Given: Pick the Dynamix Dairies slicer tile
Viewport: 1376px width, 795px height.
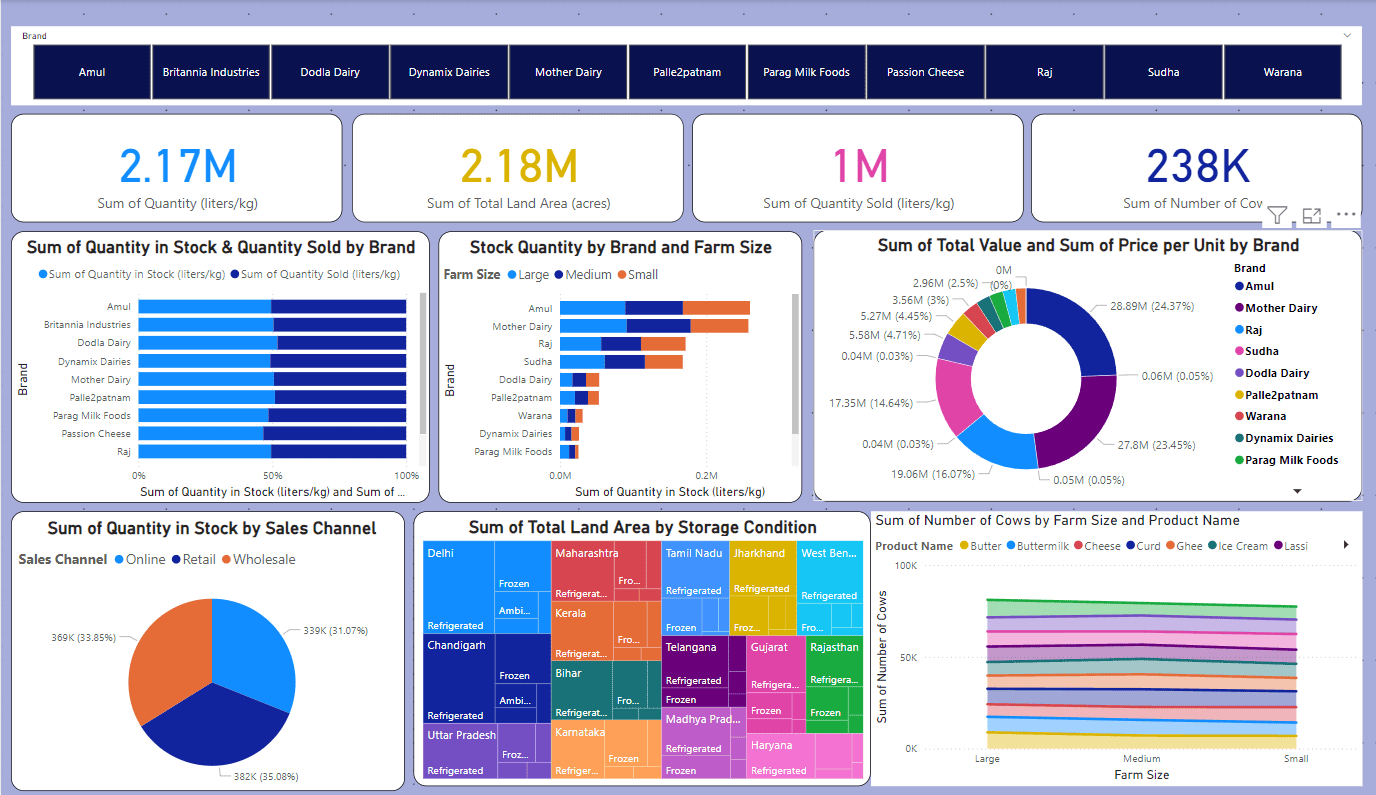Looking at the screenshot, I should (x=449, y=72).
